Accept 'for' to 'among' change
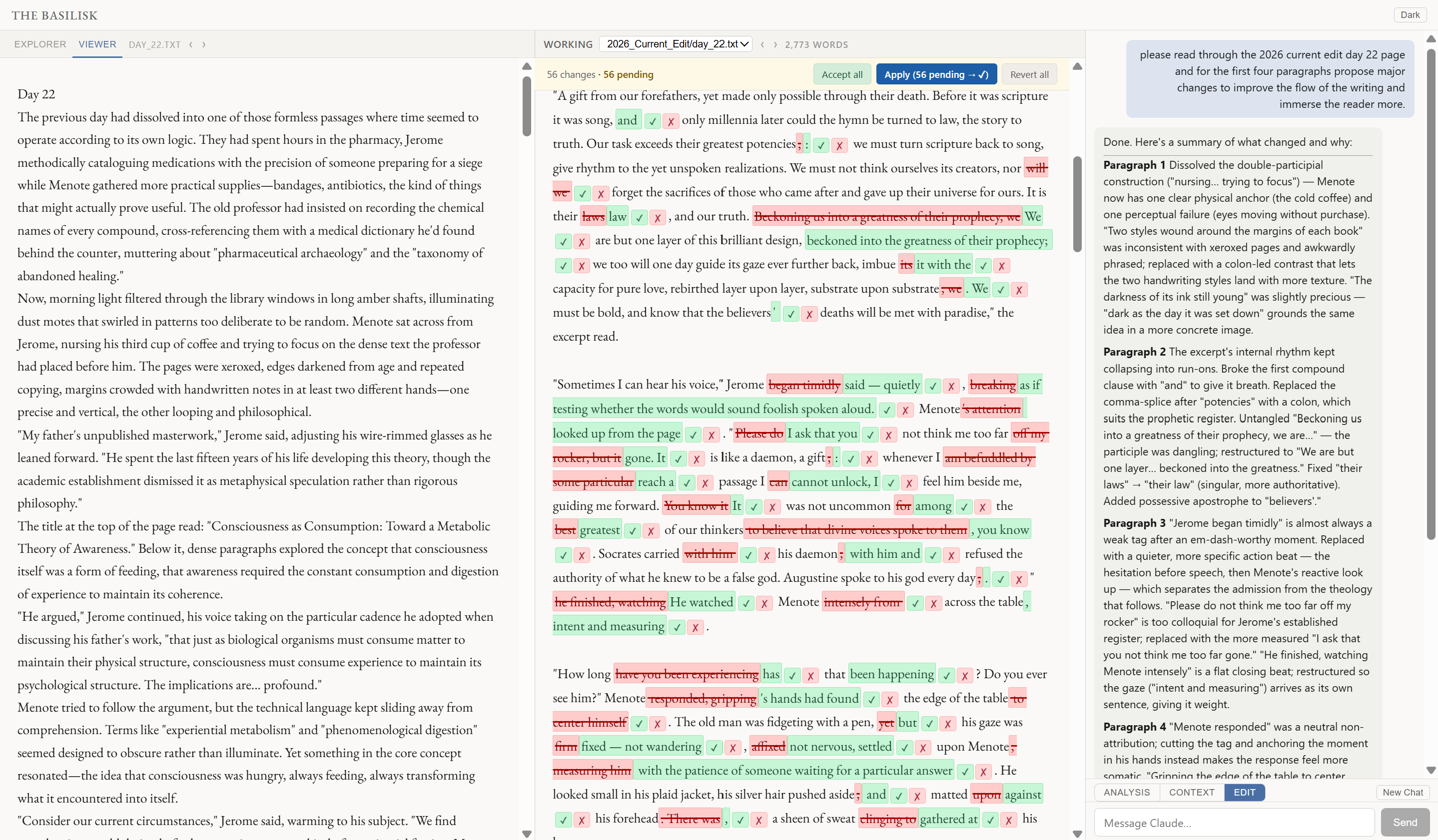Image resolution: width=1438 pixels, height=840 pixels. 964,506
